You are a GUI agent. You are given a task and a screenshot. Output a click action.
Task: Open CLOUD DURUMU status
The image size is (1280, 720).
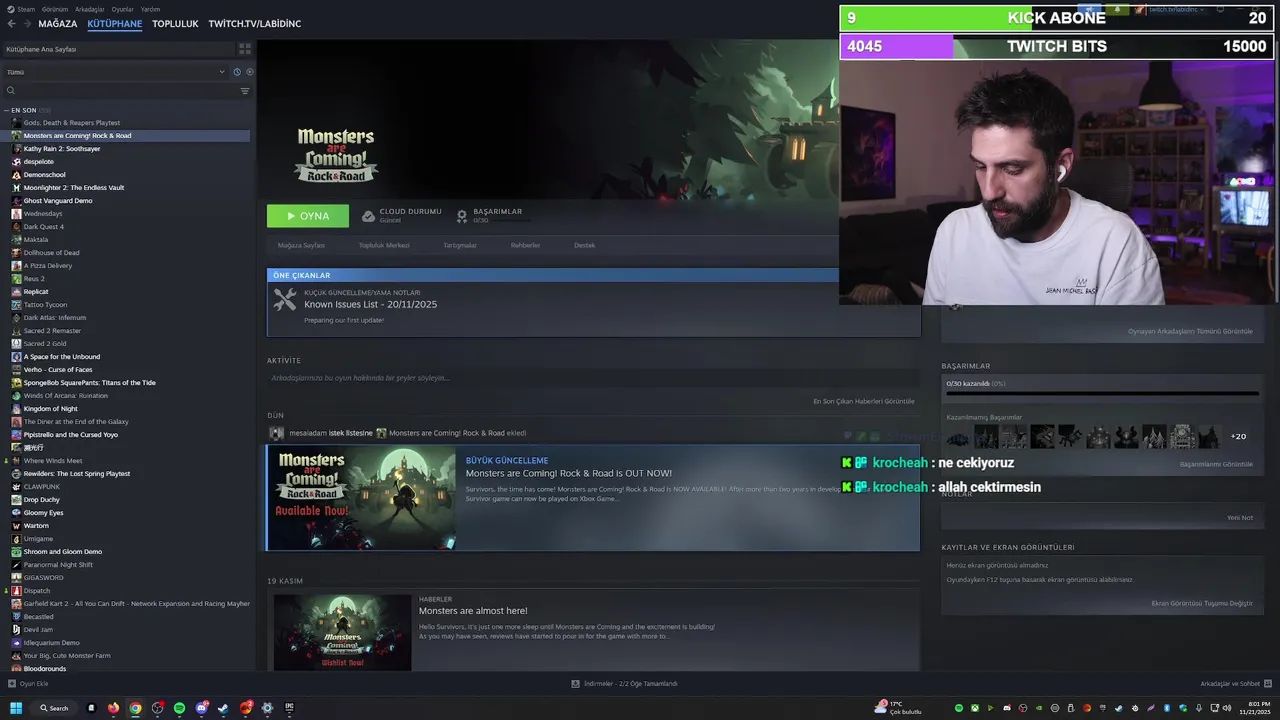pyautogui.click(x=402, y=215)
